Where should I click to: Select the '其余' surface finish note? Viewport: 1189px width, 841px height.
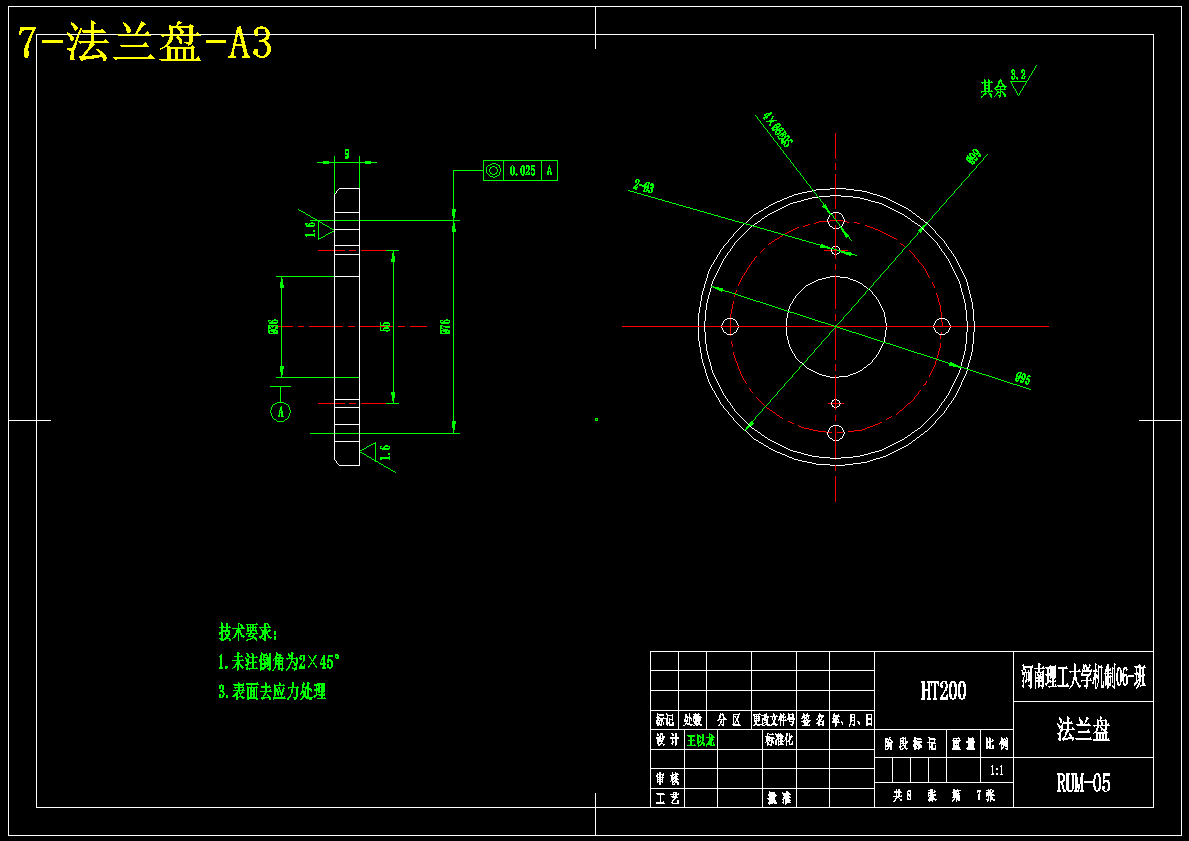pyautogui.click(x=993, y=89)
